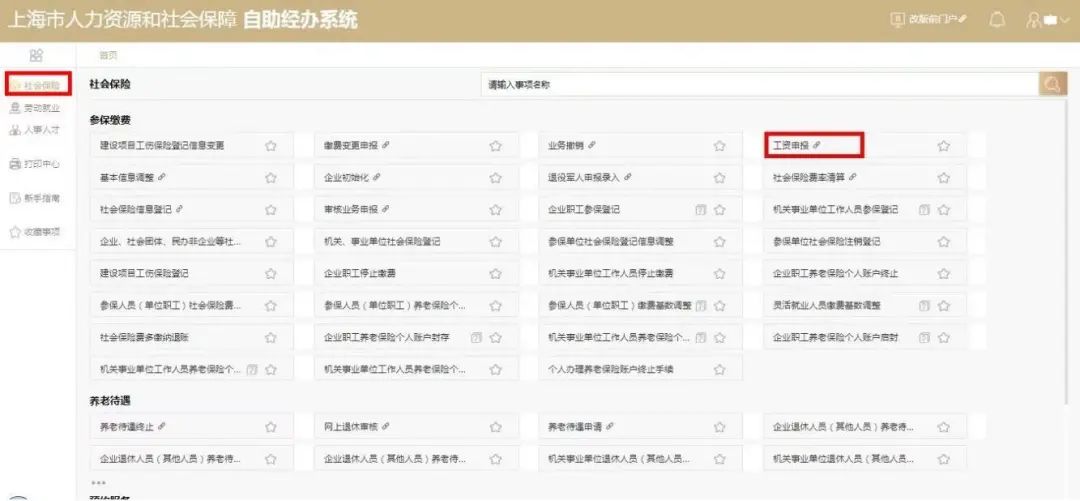Image resolution: width=1080 pixels, height=501 pixels.
Task: Open 收藏事项 in the sidebar
Action: coord(36,232)
